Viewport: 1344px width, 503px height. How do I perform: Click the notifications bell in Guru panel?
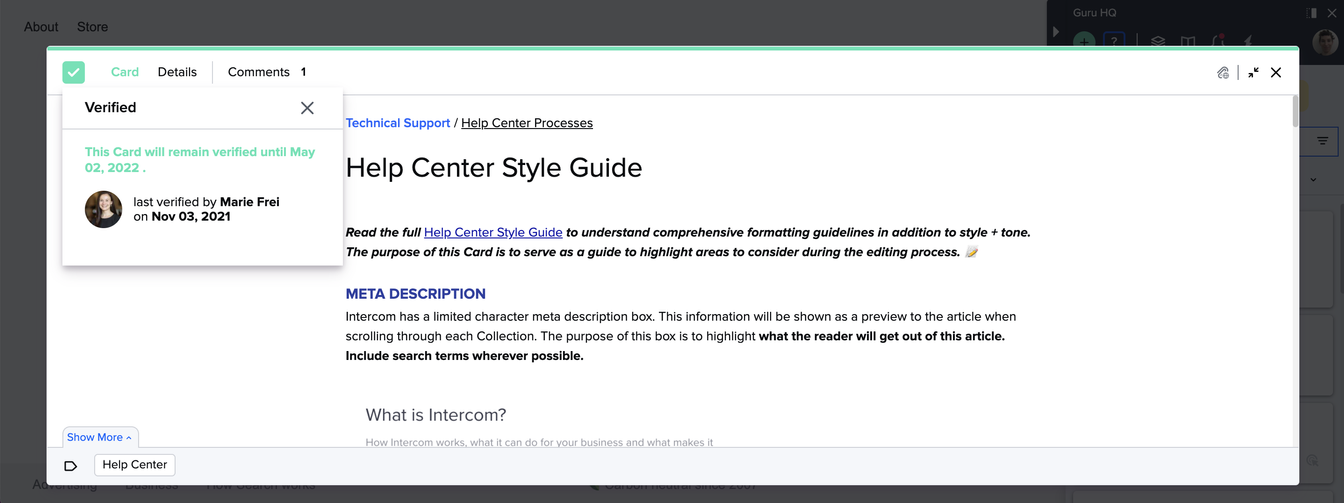(1218, 42)
